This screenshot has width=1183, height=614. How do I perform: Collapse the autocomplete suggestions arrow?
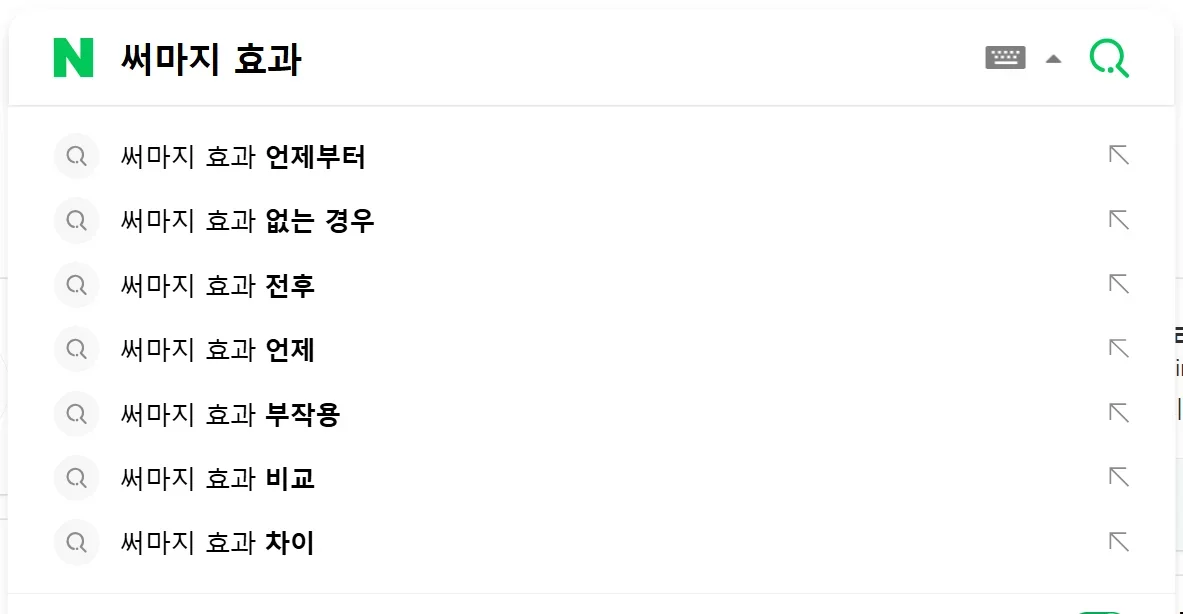tap(1053, 59)
